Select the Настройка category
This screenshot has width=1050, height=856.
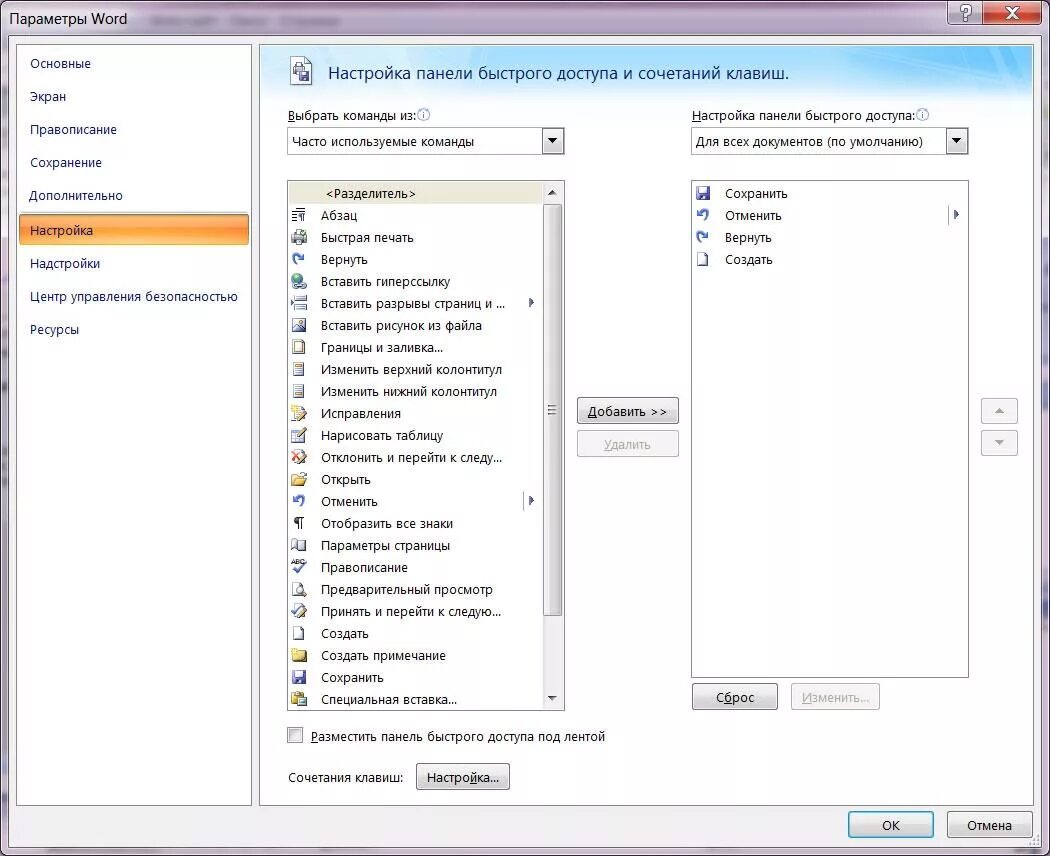pos(134,230)
